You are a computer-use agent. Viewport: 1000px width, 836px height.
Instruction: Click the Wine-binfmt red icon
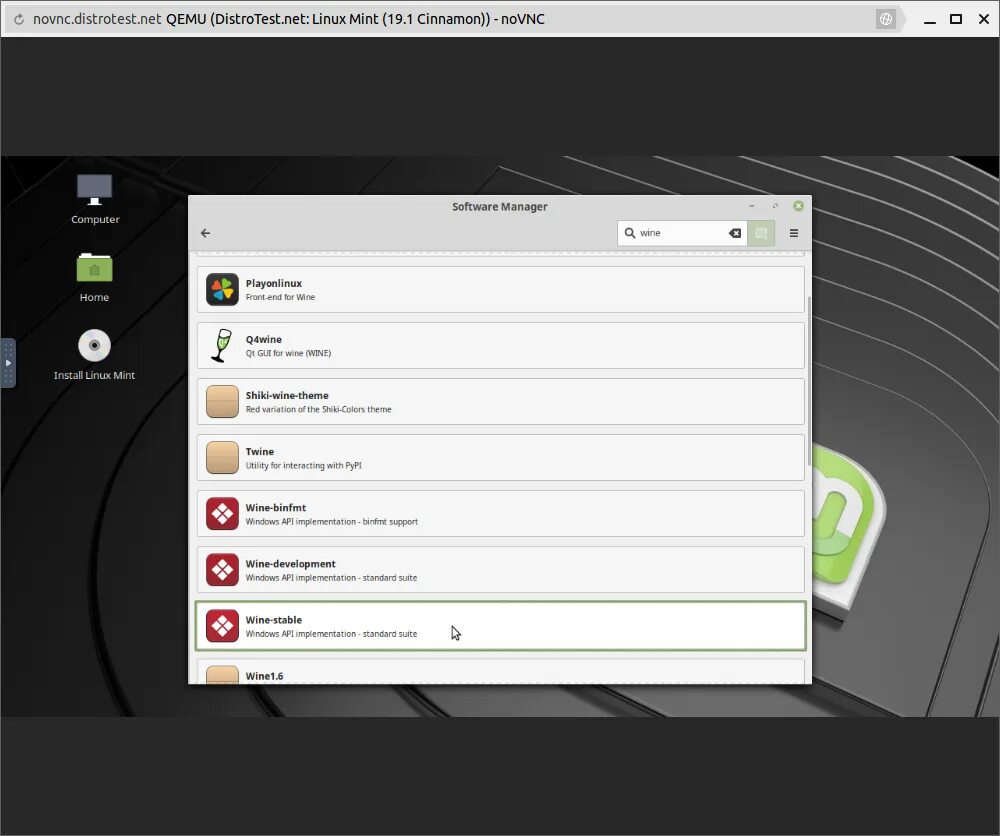click(x=222, y=514)
